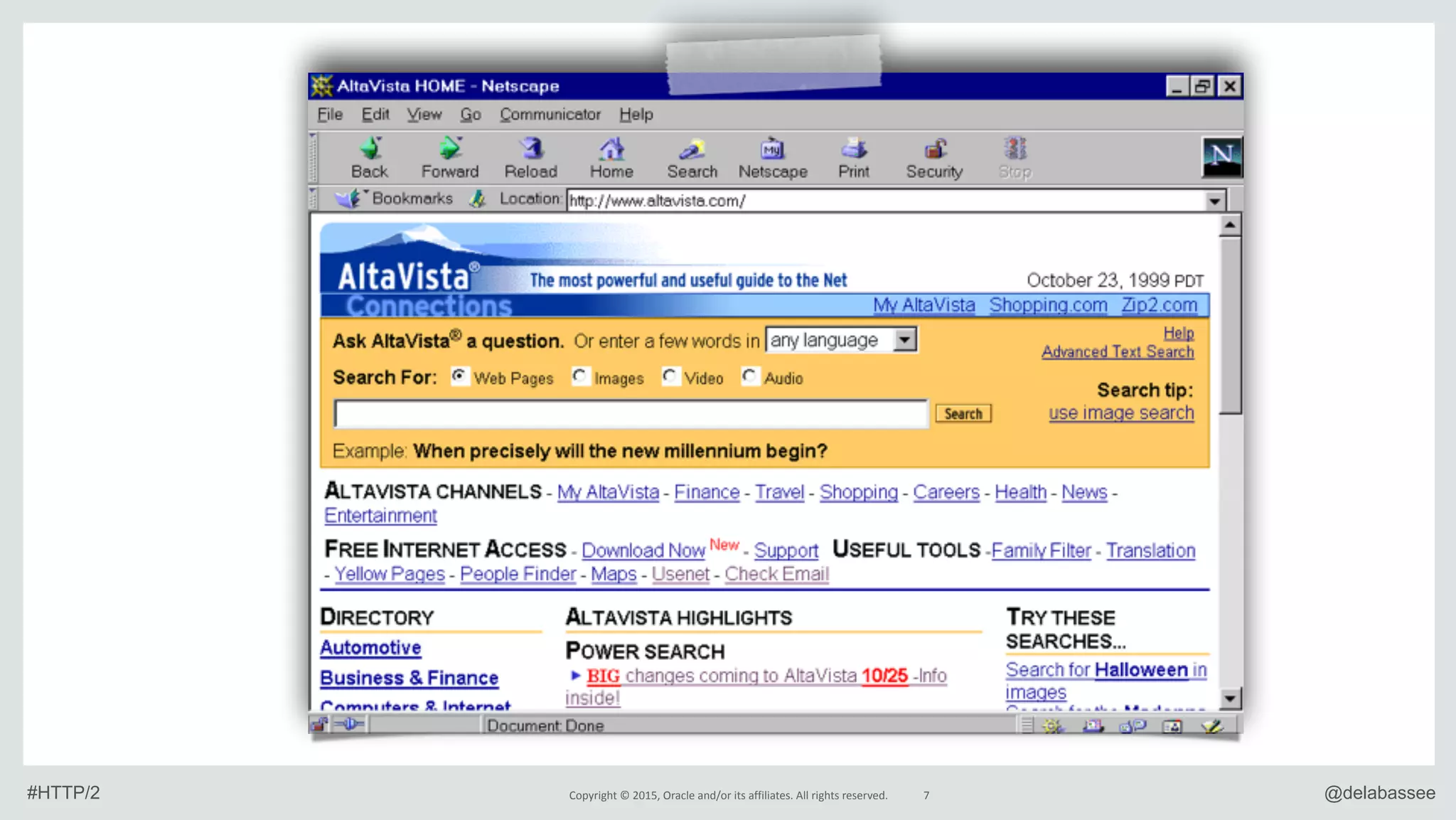Viewport: 1456px width, 820px height.
Task: Follow the Shopping.com link in the header
Action: pyautogui.click(x=1049, y=305)
